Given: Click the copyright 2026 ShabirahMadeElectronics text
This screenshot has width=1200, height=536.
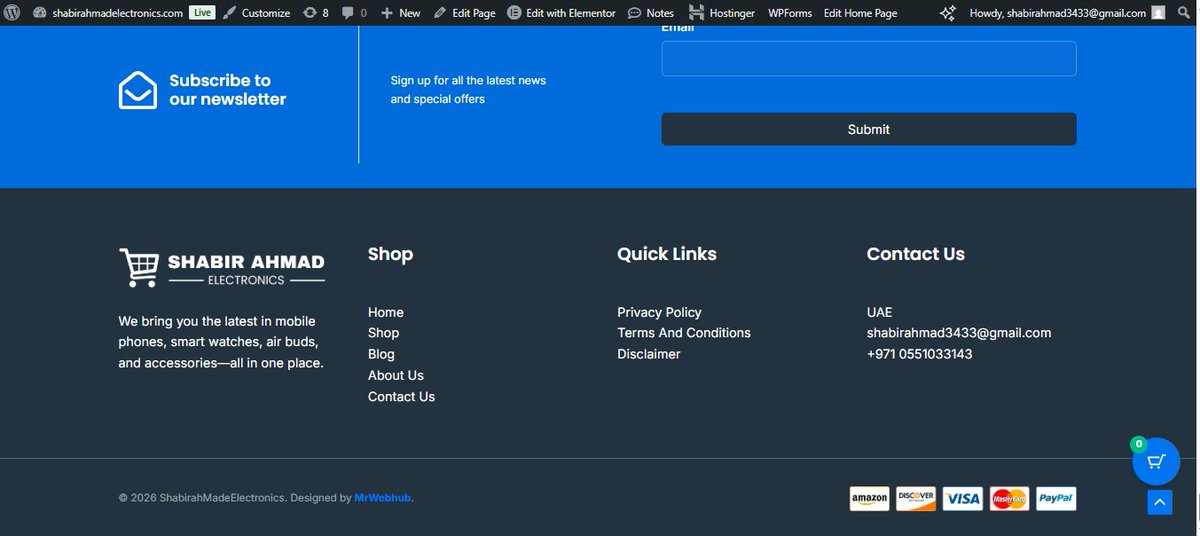Looking at the screenshot, I should (x=202, y=498).
